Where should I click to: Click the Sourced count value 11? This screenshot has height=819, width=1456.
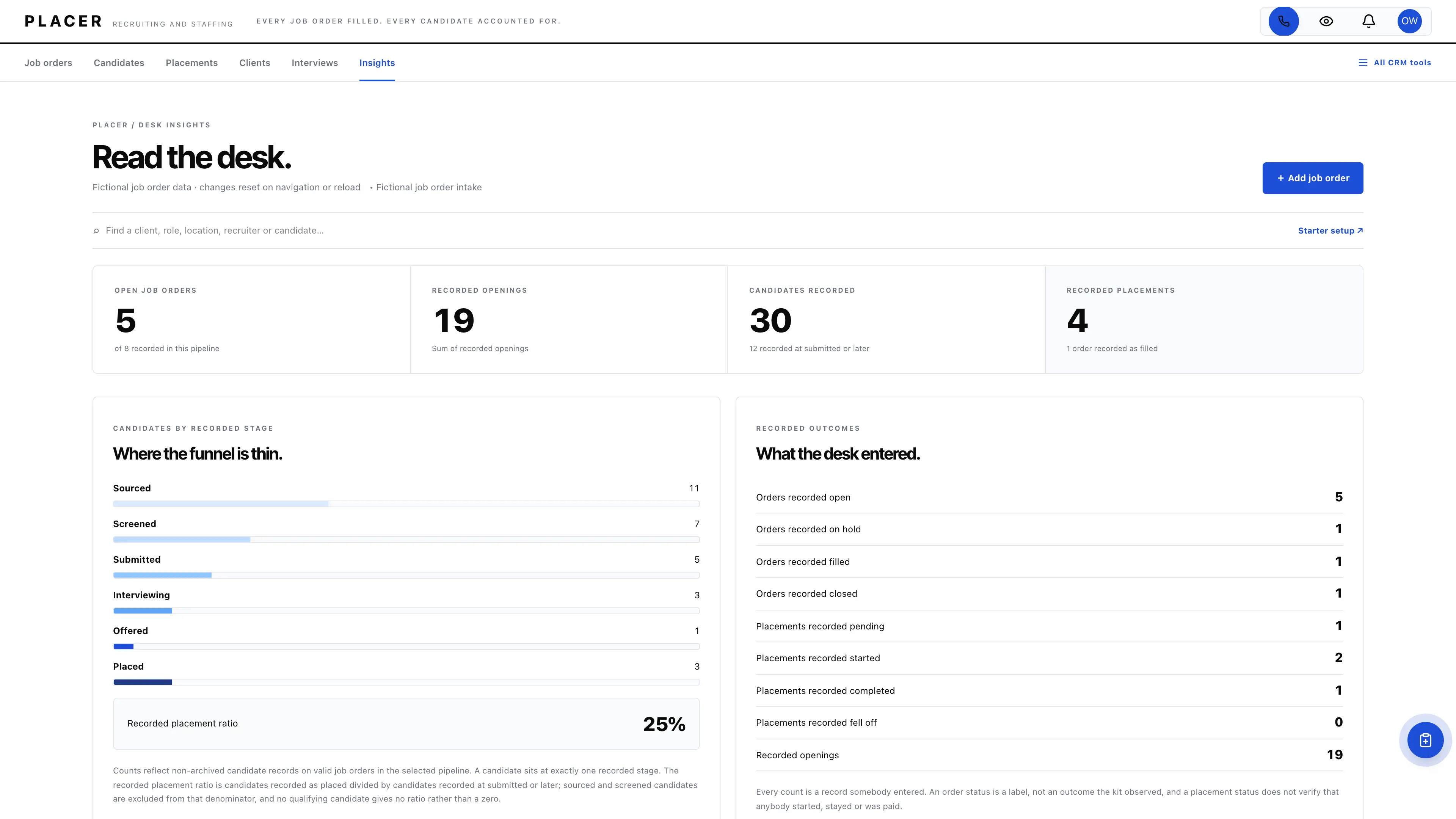click(x=694, y=488)
